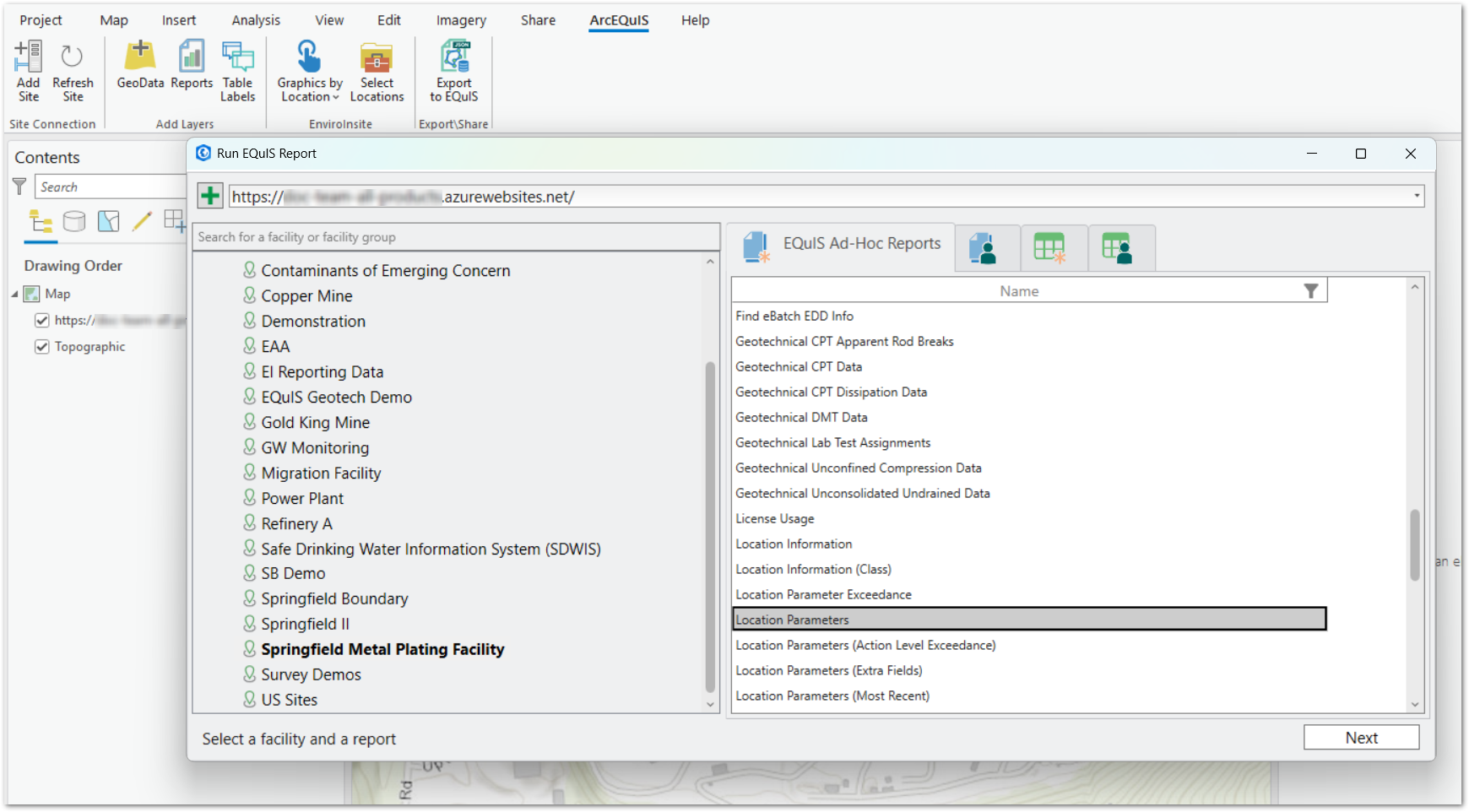Click the Add Site ribbon icon
The width and height of the screenshot is (1469, 812).
[x=28, y=57]
